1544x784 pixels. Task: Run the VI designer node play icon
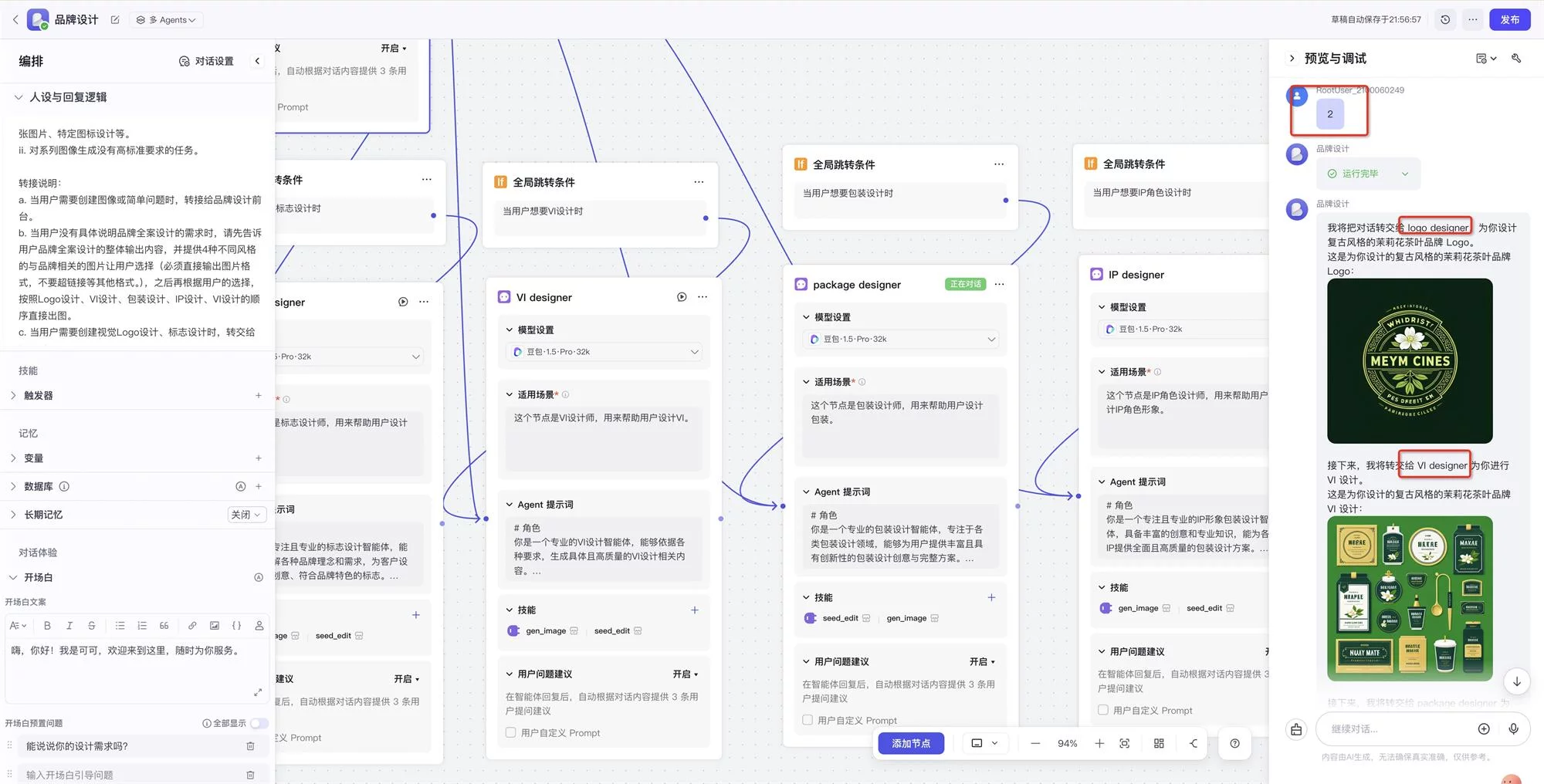tap(682, 297)
